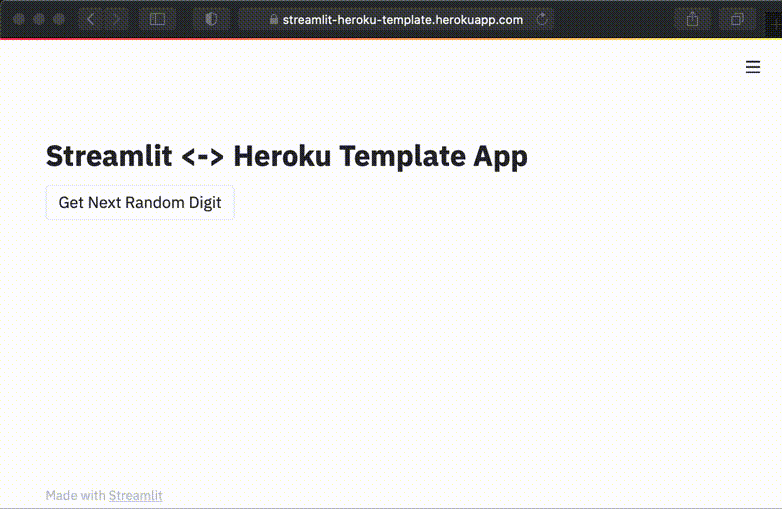This screenshot has height=509, width=782.
Task: Click the Streamlit <-> Heroku Template App heading
Action: point(287,157)
